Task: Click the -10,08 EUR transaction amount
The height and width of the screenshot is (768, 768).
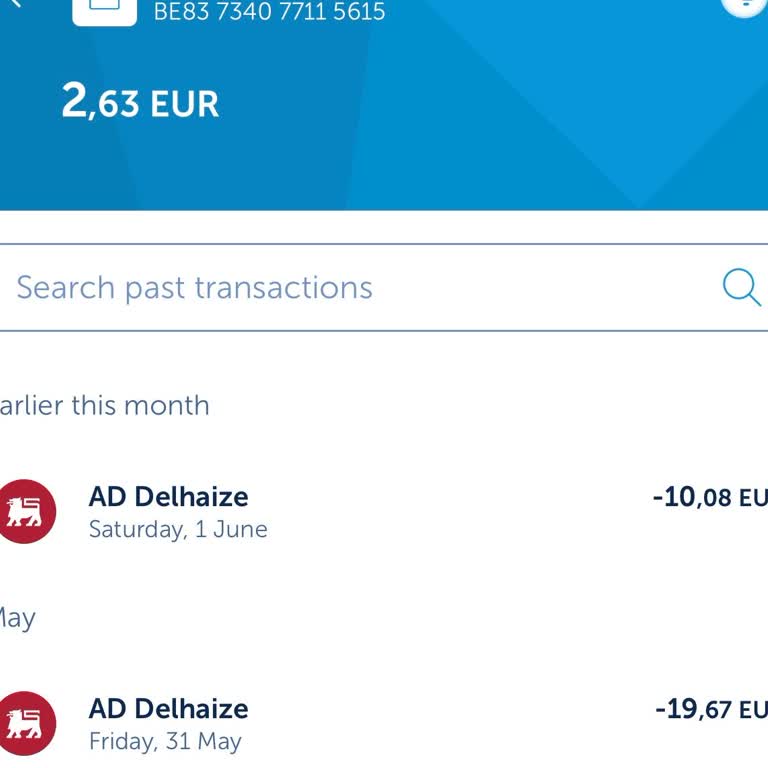Action: 710,497
